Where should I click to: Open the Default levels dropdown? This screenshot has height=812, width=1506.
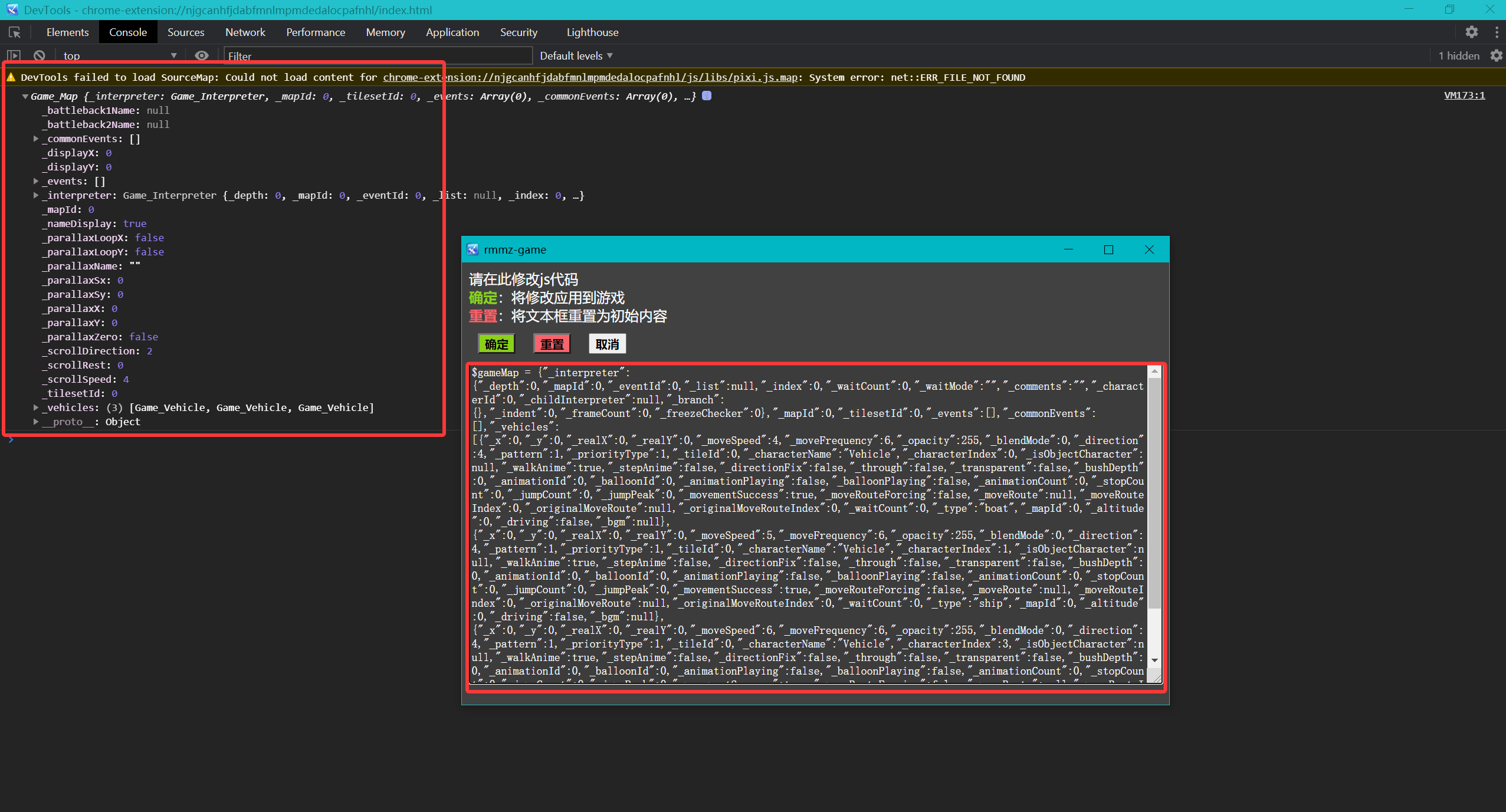click(x=576, y=55)
